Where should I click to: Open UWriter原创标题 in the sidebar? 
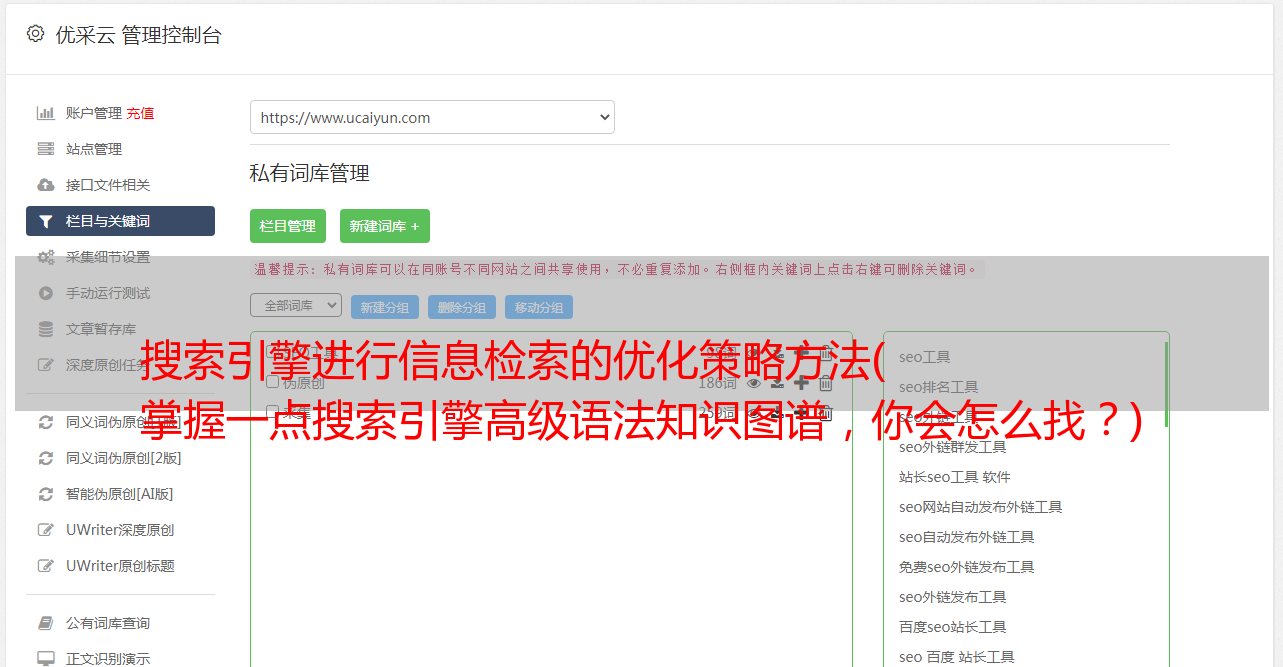click(x=120, y=566)
